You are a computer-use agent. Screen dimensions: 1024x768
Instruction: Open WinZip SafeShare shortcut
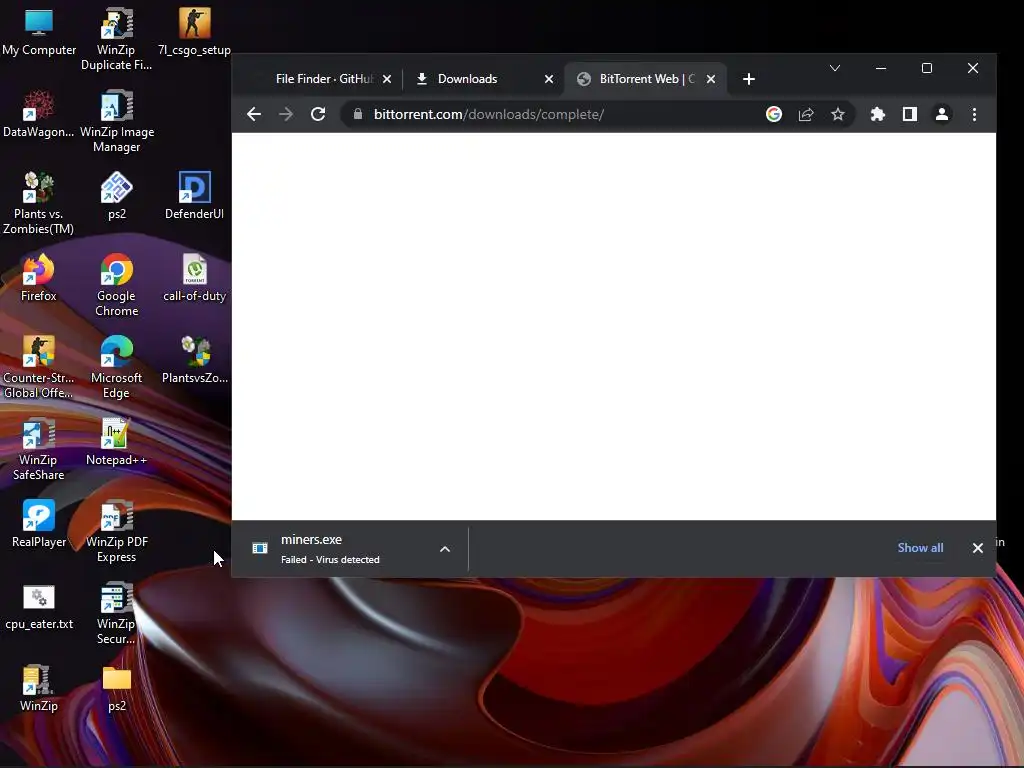tap(39, 449)
